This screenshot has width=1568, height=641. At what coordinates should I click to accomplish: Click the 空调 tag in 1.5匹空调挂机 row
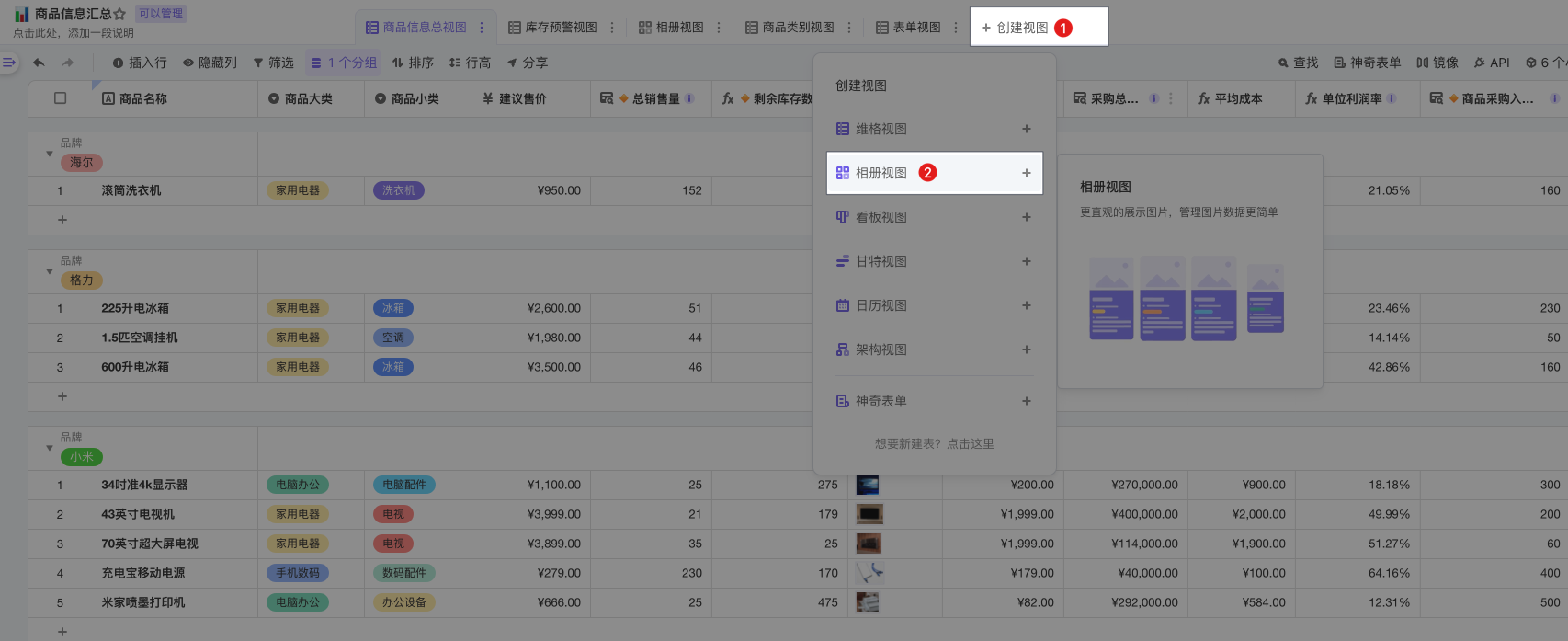tap(393, 338)
